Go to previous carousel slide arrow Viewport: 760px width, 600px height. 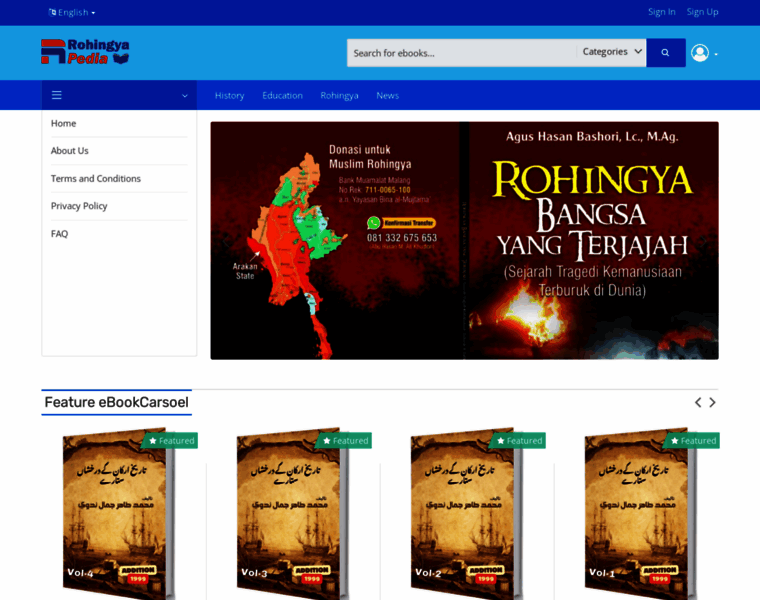point(698,402)
